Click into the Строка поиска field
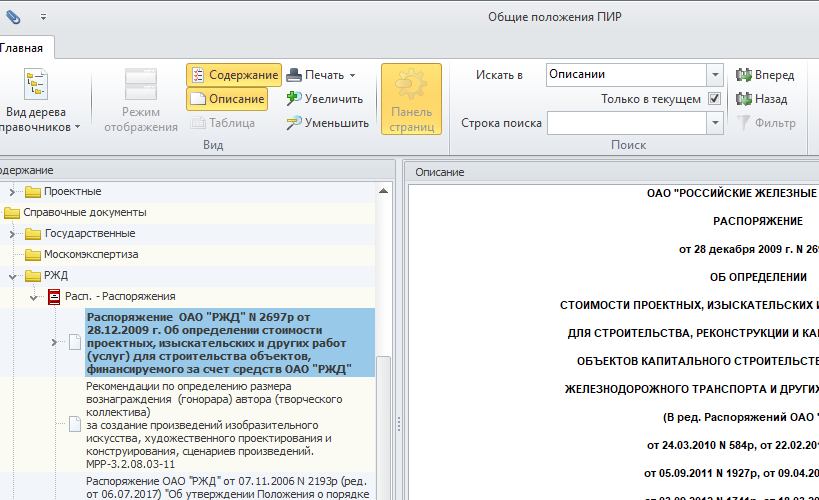This screenshot has height=500, width=819. tap(627, 123)
